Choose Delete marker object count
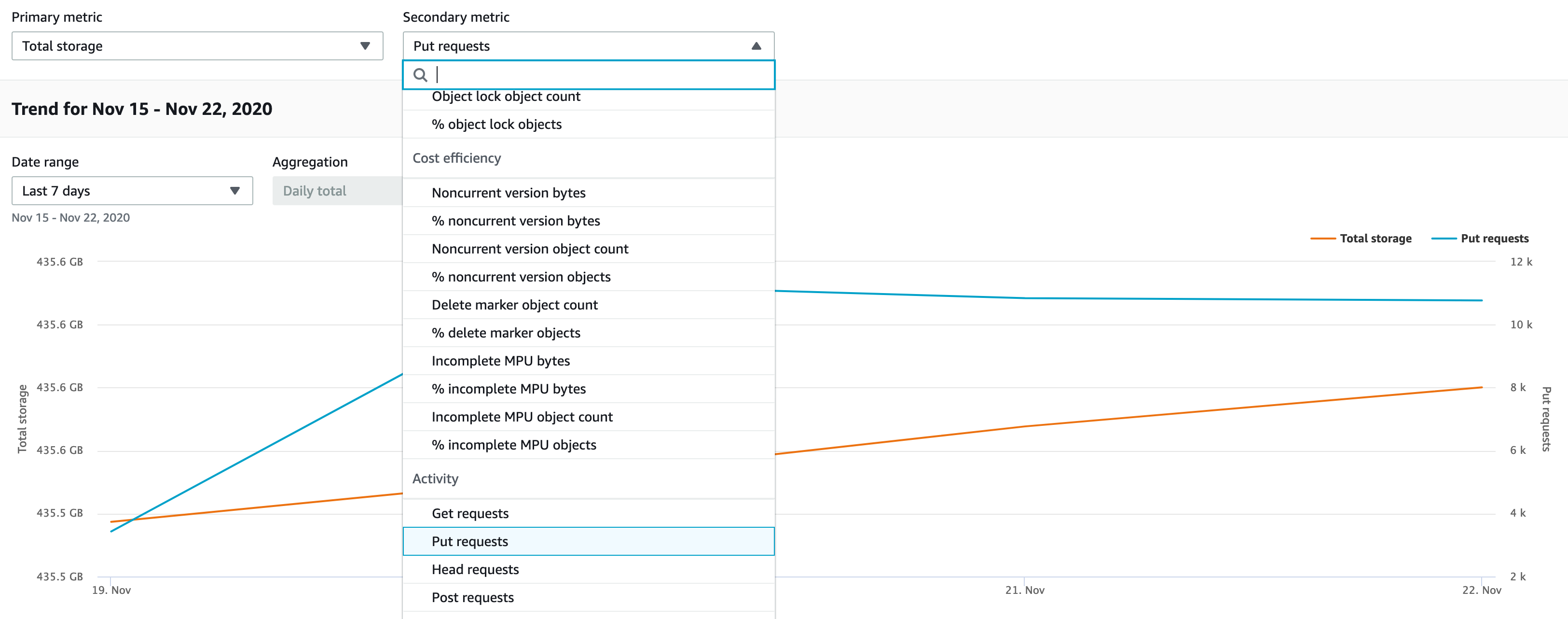This screenshot has width=1568, height=619. point(514,305)
